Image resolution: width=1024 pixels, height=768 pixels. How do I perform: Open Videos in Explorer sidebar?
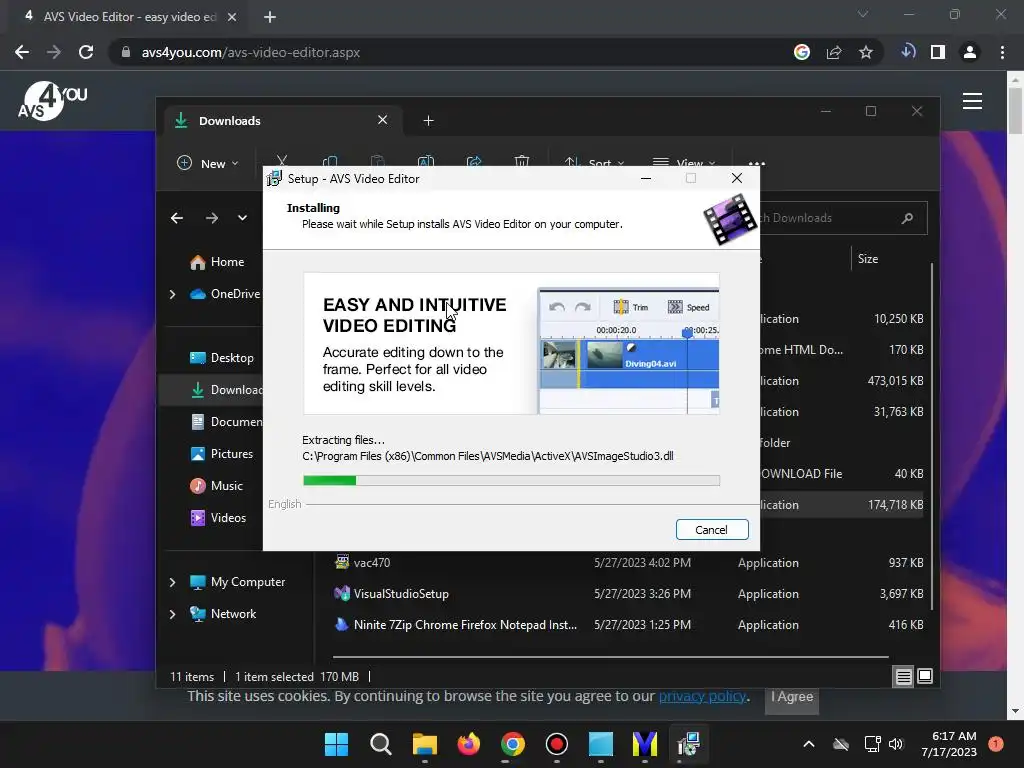click(x=218, y=518)
